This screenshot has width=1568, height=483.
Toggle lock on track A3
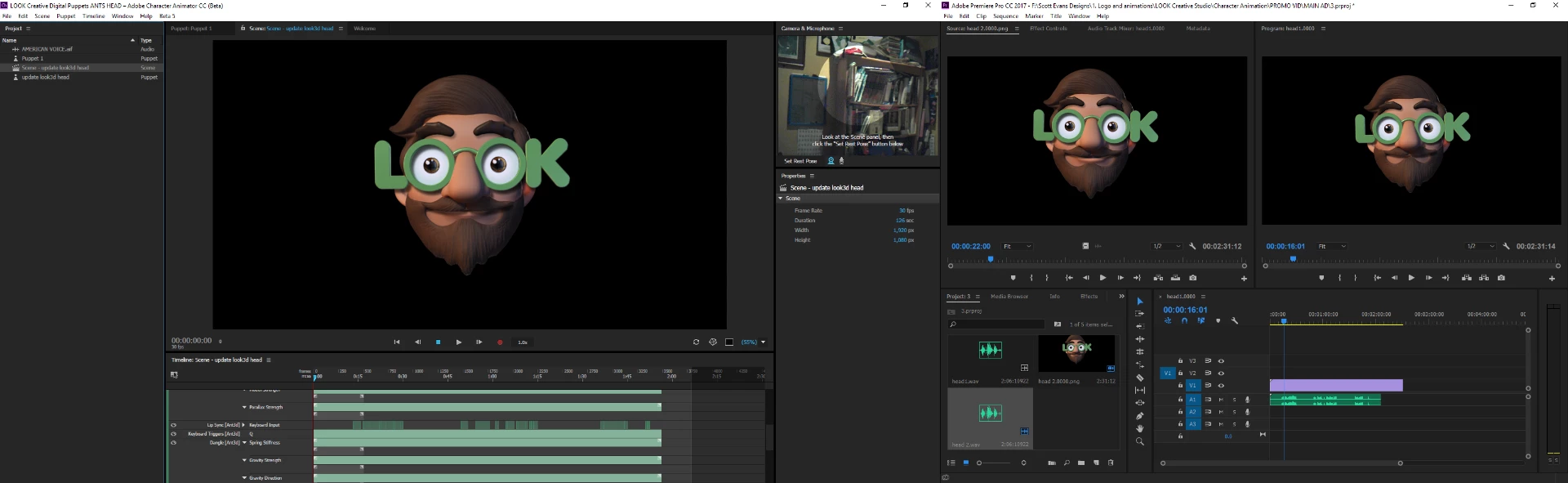1180,424
